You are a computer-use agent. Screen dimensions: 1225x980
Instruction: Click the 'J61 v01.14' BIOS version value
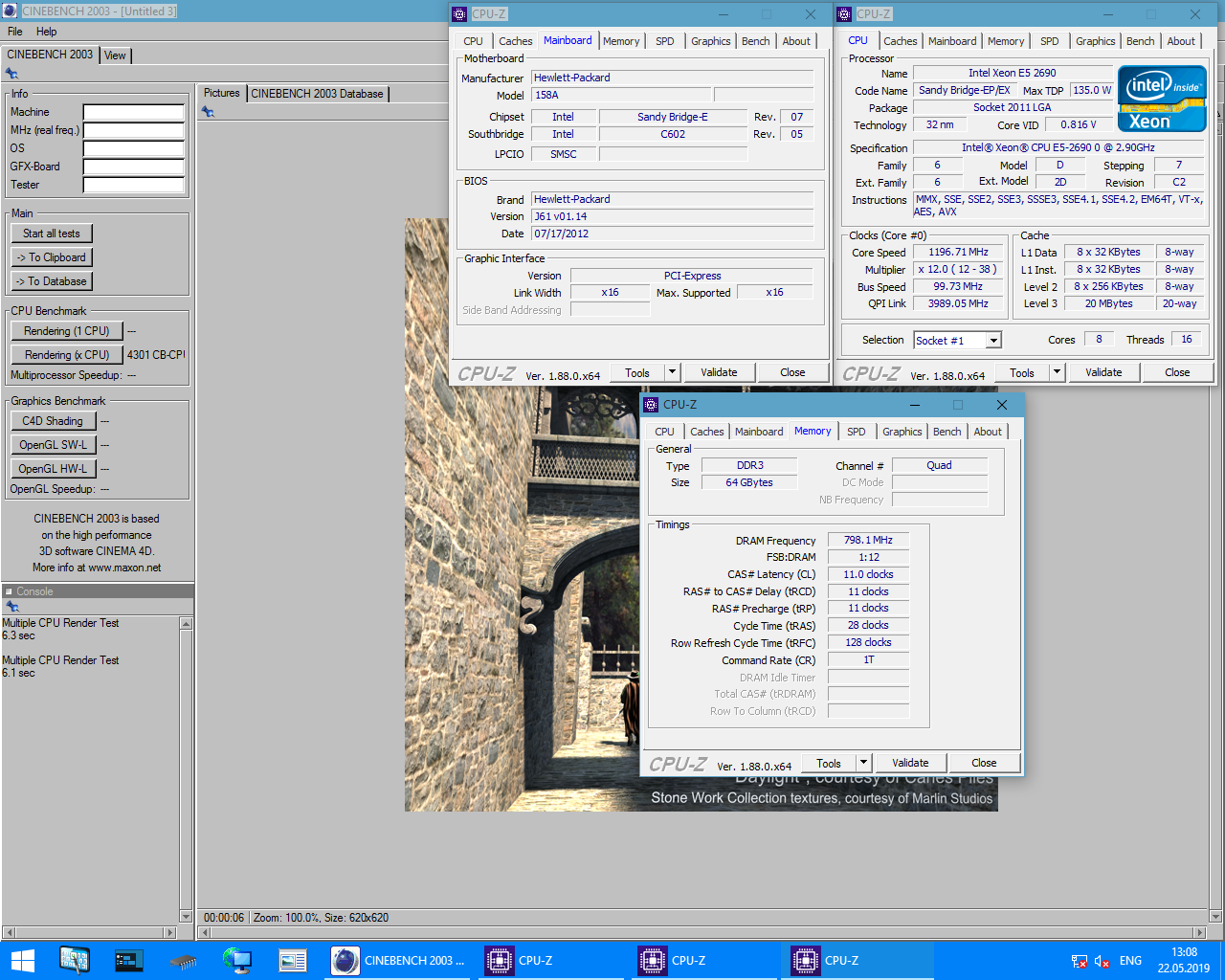click(x=673, y=216)
